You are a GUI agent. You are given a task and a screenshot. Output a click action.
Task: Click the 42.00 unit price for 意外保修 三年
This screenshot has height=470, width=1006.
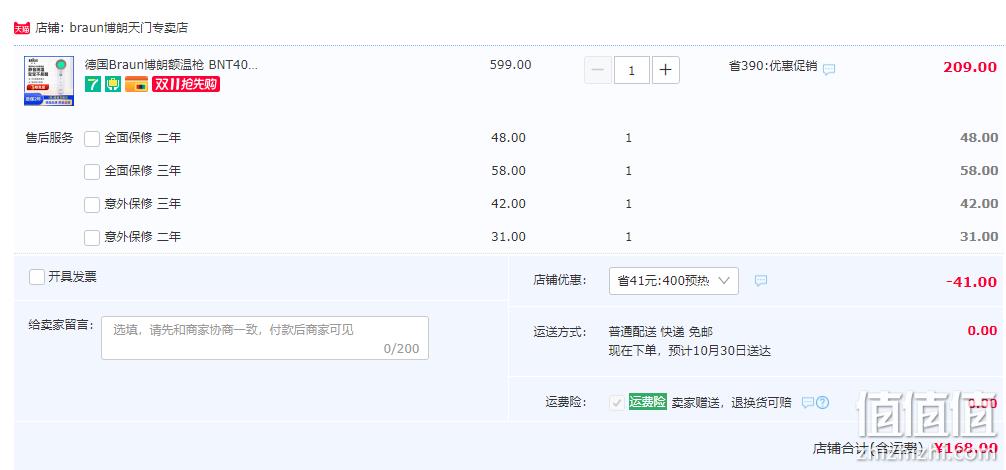(x=508, y=204)
